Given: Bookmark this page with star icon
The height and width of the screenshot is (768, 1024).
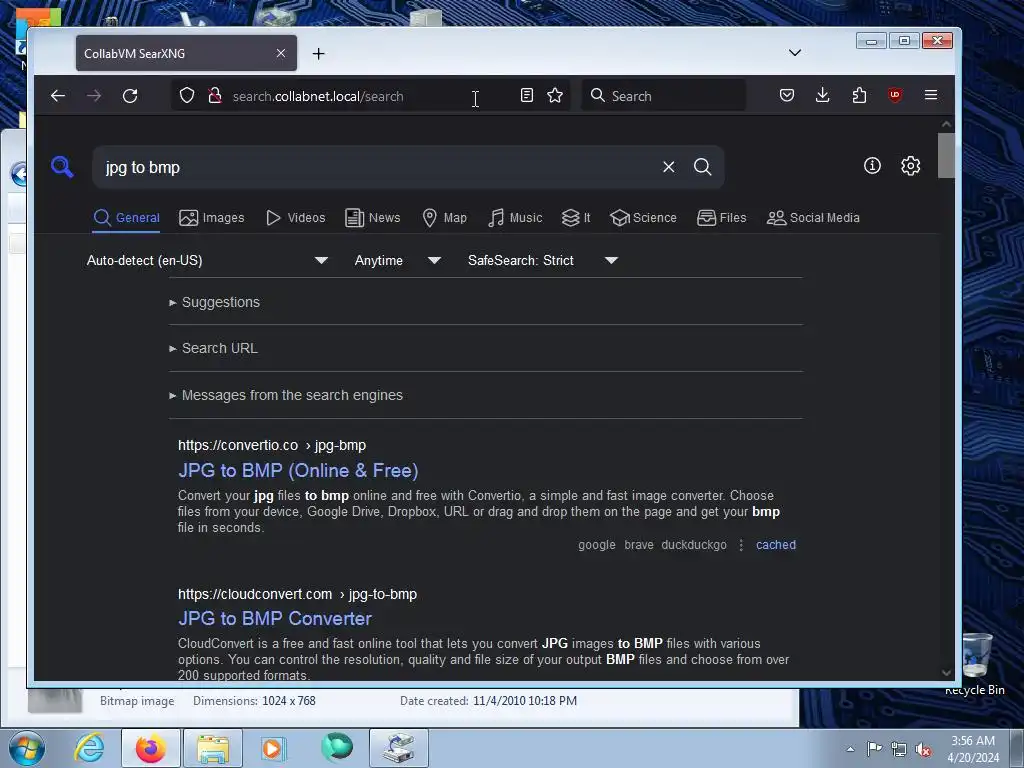Looking at the screenshot, I should [555, 95].
